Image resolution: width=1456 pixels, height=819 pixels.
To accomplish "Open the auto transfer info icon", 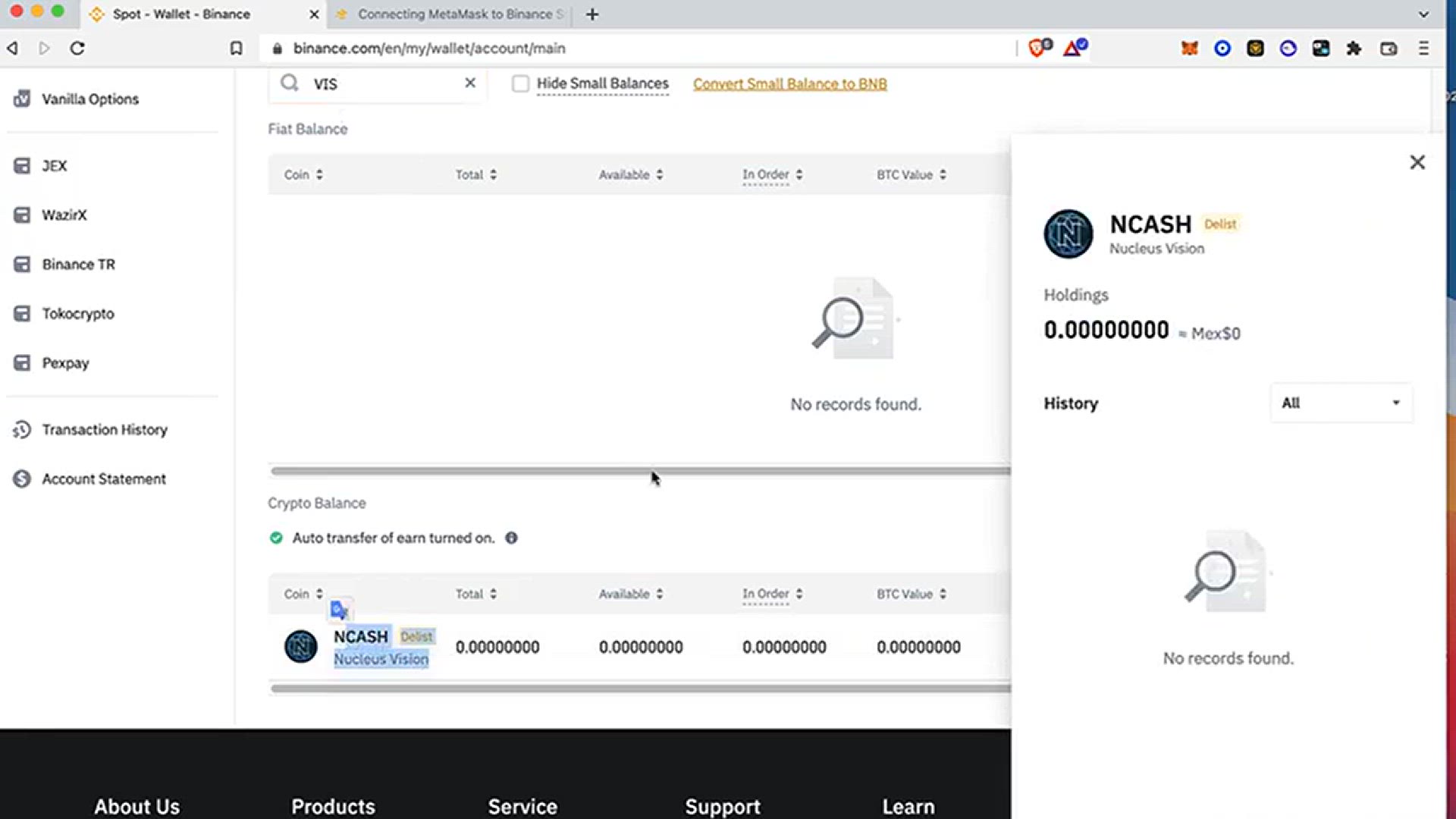I will [x=512, y=538].
